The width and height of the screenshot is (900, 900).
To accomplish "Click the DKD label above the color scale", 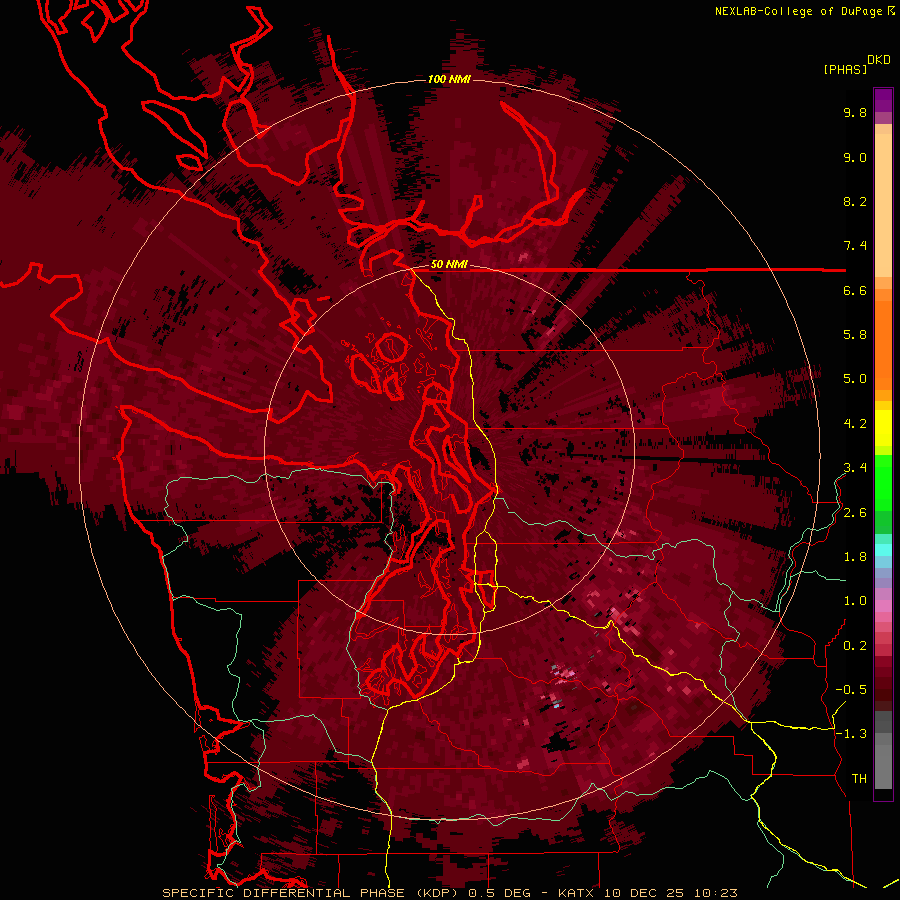I will 879,60.
